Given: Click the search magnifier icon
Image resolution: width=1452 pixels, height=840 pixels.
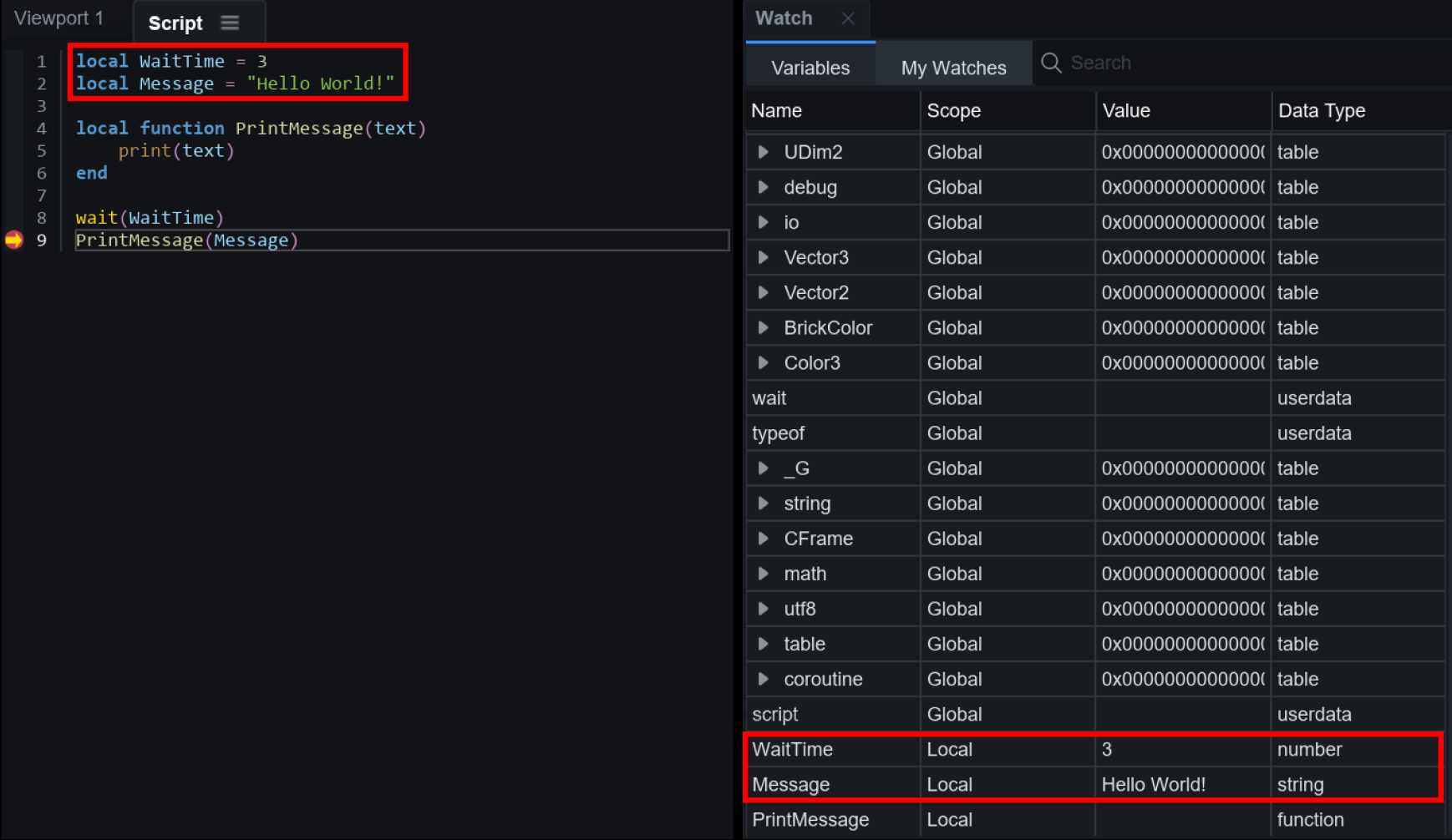Looking at the screenshot, I should [x=1051, y=63].
